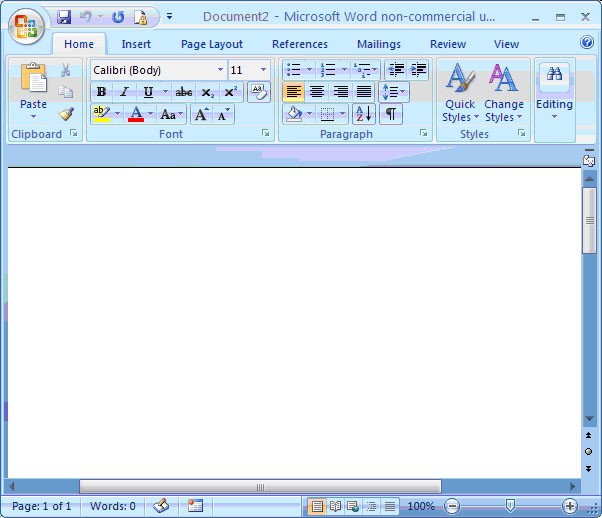Click the Save icon in Quick Access Toolbar
This screenshot has height=518, width=602.
64,17
